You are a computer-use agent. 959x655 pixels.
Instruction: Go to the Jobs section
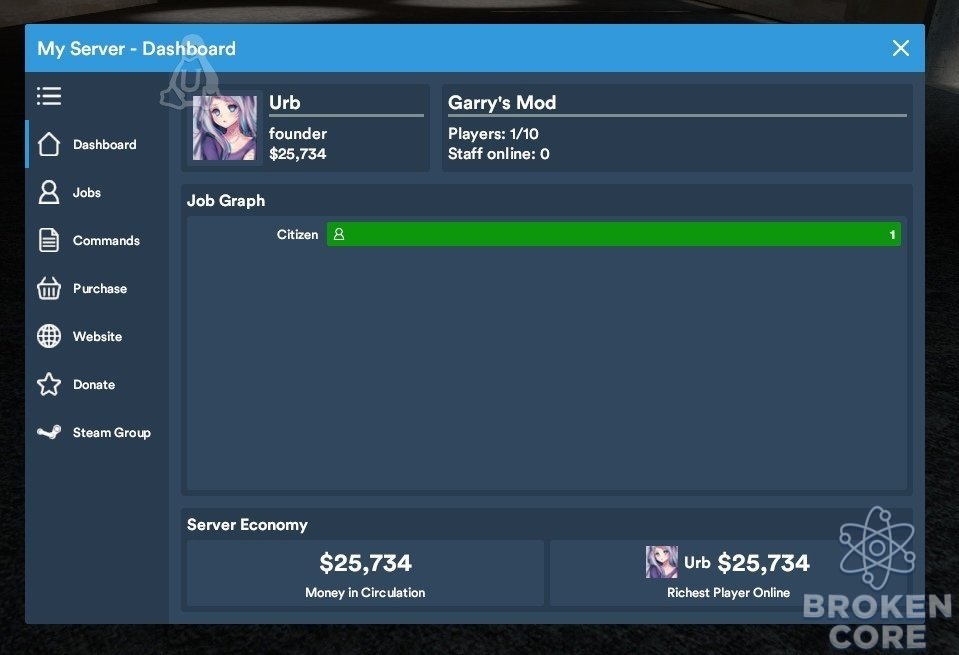pos(98,192)
